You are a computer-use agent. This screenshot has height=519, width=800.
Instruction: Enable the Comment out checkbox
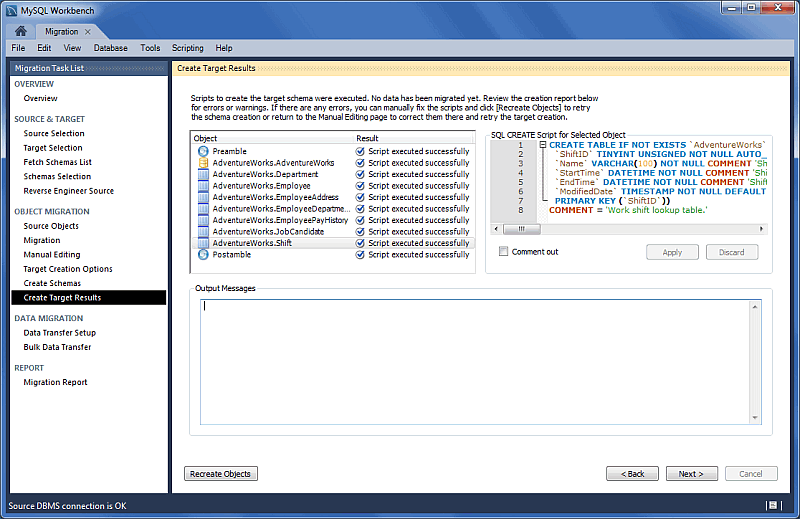point(504,252)
